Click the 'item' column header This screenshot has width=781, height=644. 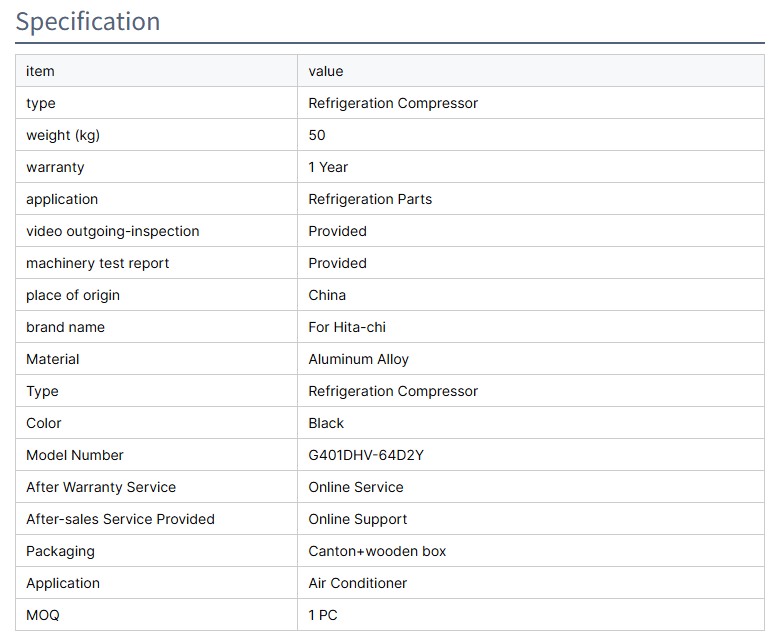tap(40, 71)
